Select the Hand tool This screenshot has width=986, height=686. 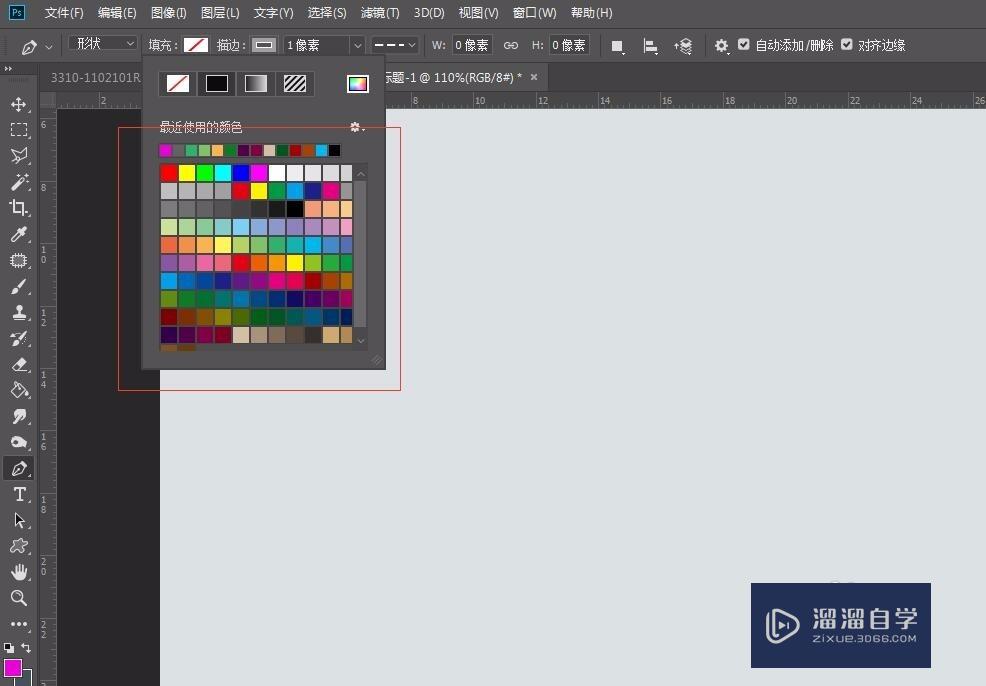[x=18, y=572]
